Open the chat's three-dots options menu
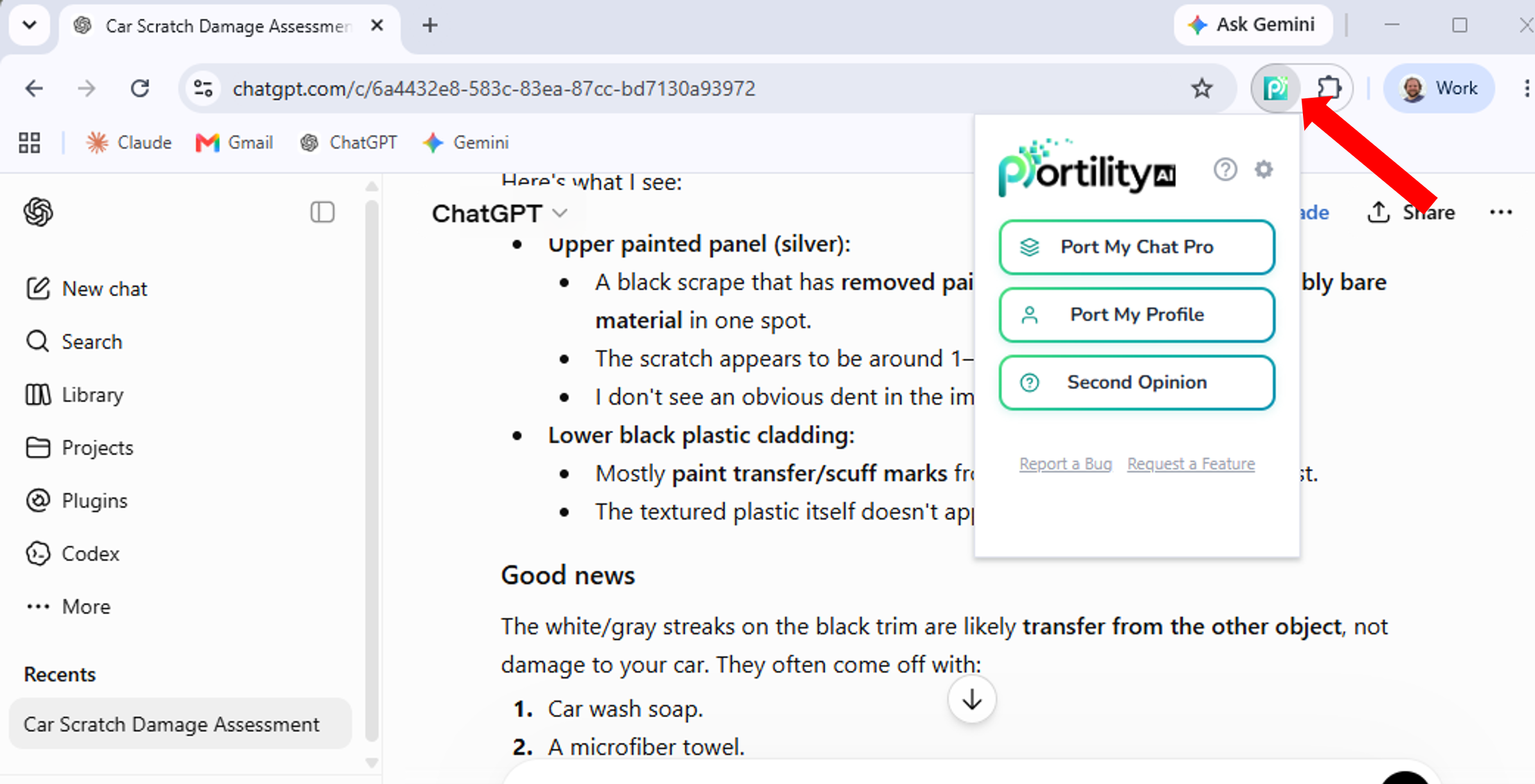Viewport: 1535px width, 784px height. (1500, 212)
